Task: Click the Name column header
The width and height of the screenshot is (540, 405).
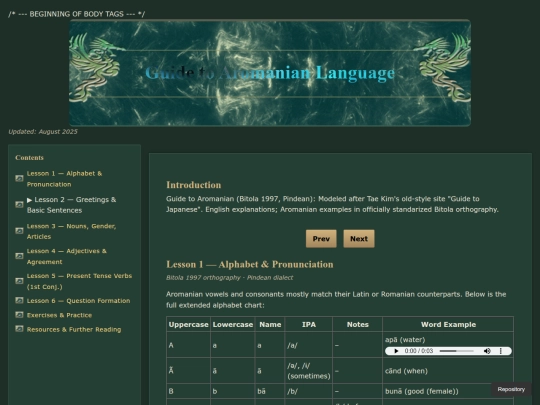Action: click(x=270, y=324)
